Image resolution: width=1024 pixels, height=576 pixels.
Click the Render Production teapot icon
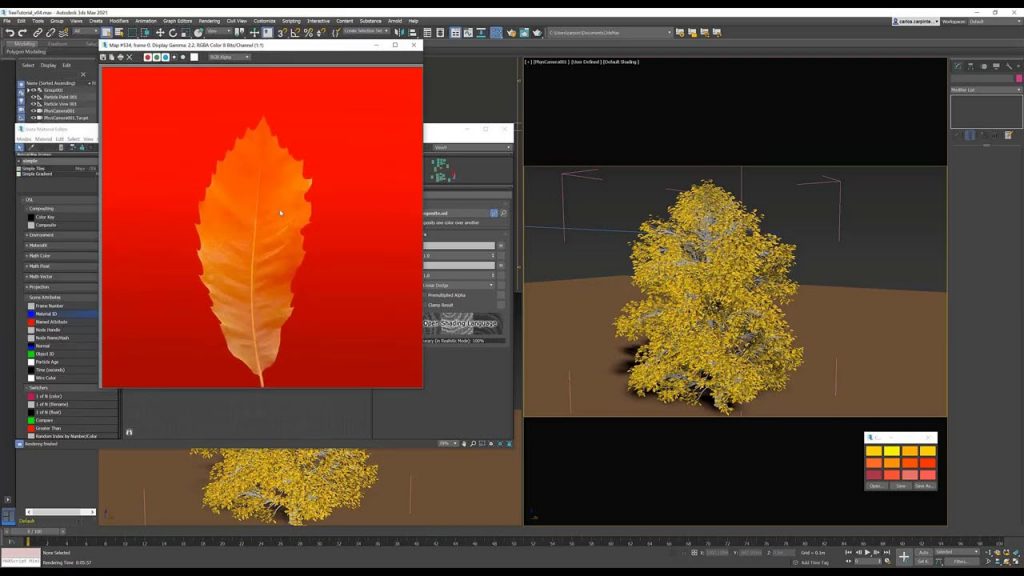click(x=511, y=32)
